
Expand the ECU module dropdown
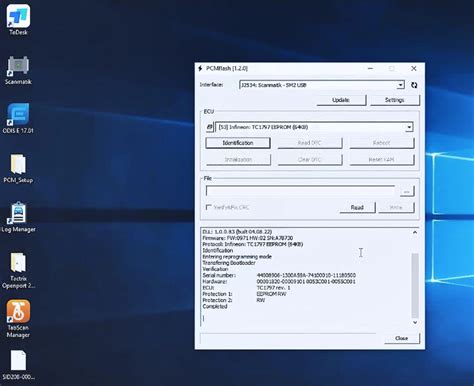(409, 127)
